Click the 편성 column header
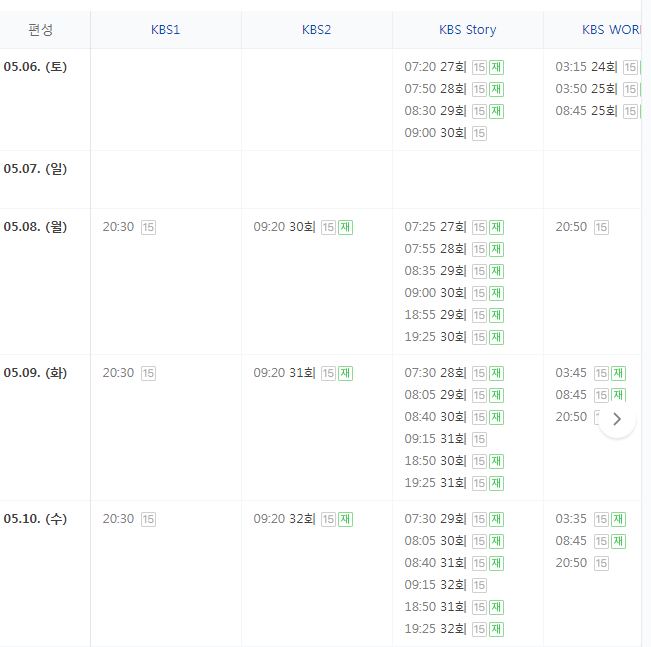The width and height of the screenshot is (651, 647). pos(41,30)
